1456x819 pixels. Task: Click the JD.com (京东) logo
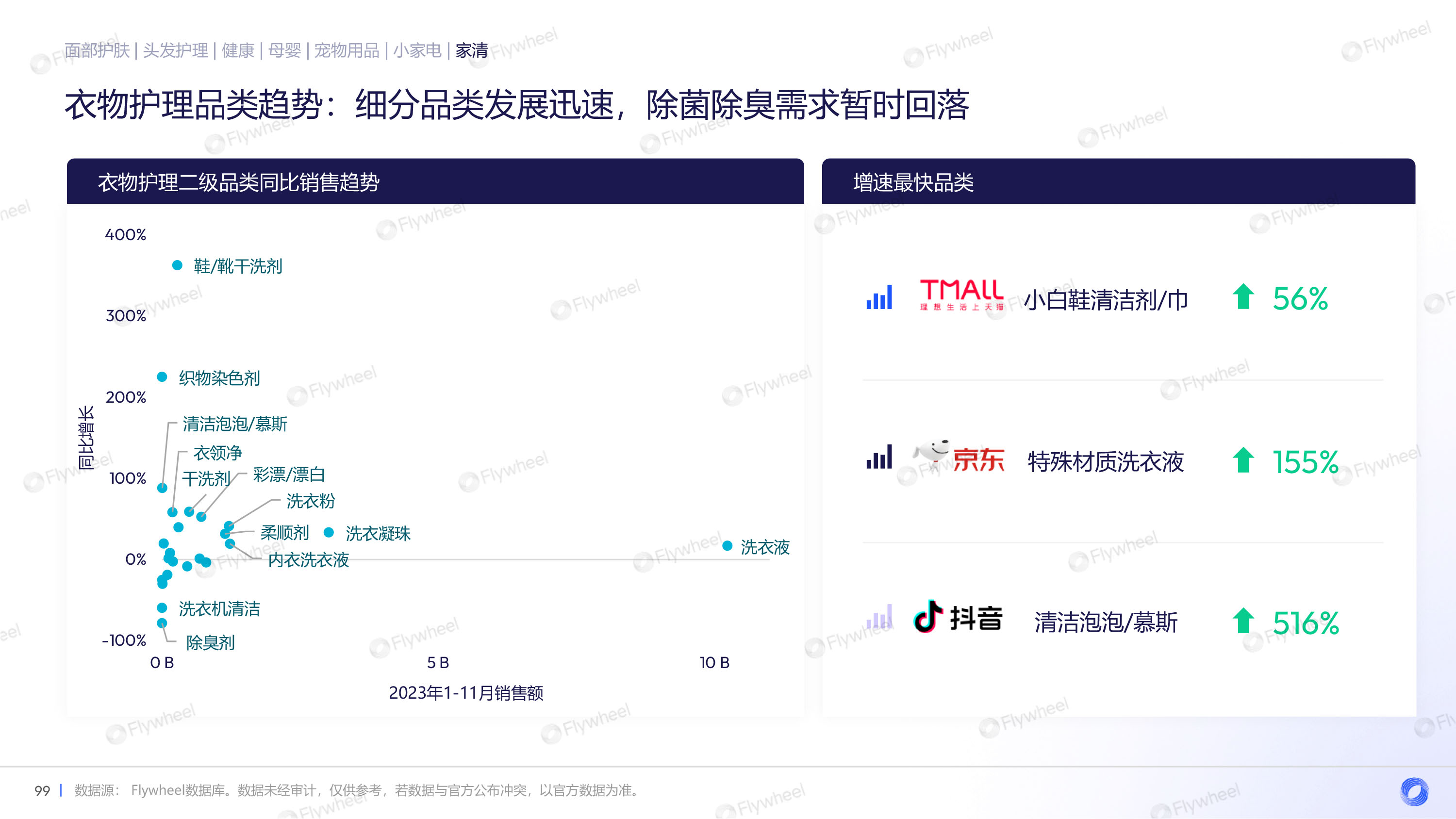click(x=959, y=457)
